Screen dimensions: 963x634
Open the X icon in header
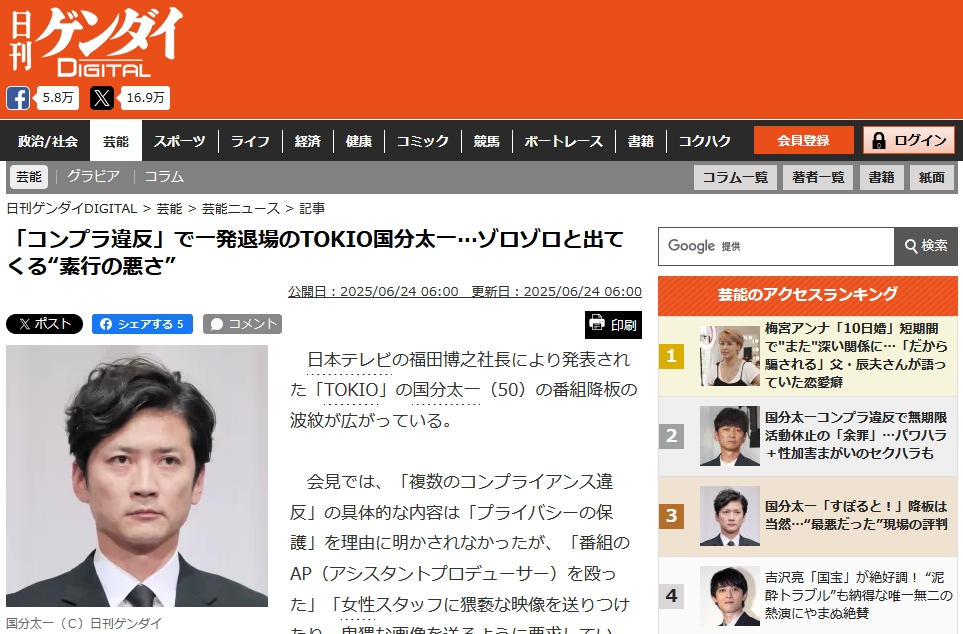(x=102, y=98)
